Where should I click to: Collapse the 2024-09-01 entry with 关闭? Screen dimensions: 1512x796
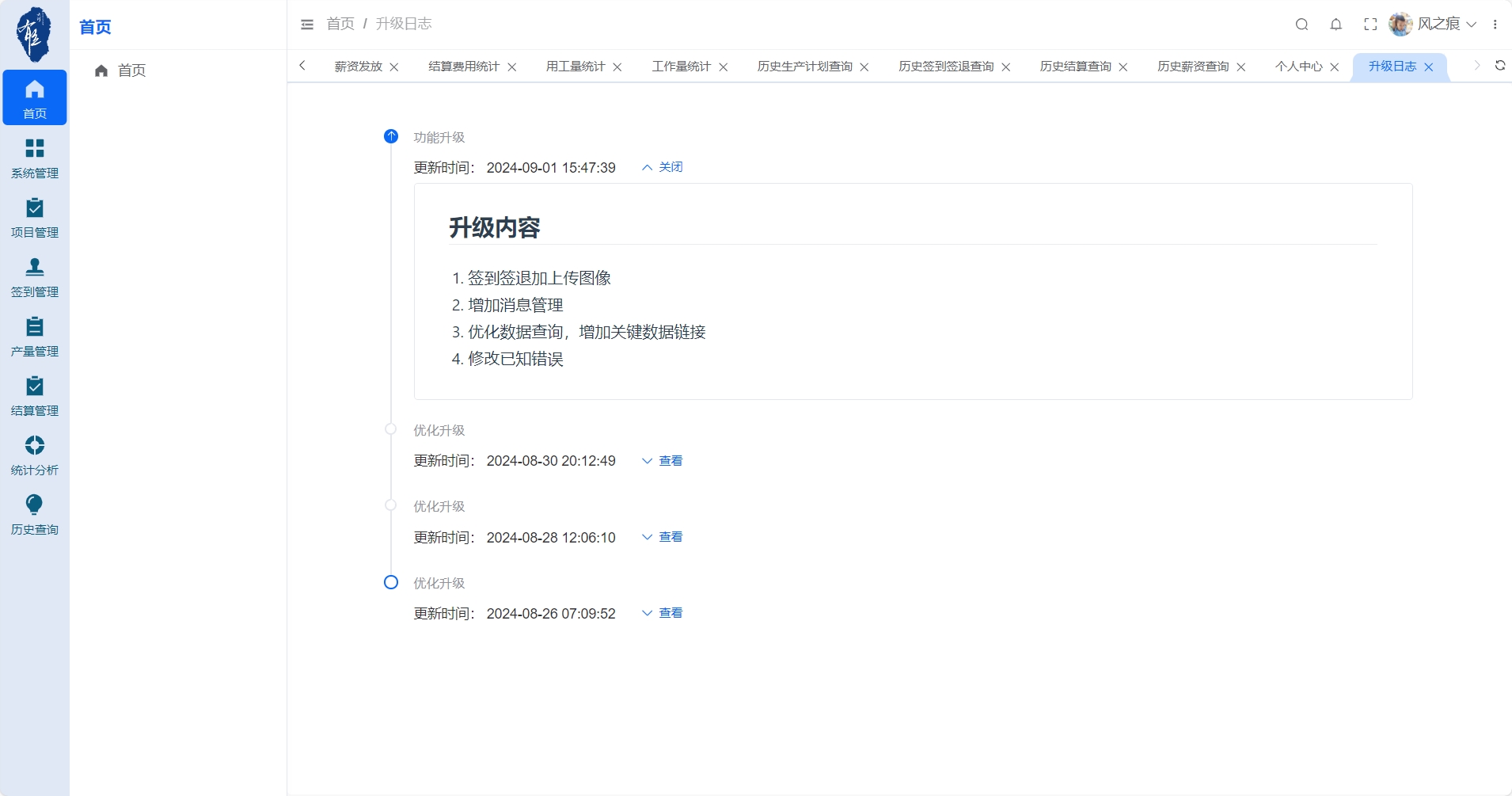[x=663, y=167]
